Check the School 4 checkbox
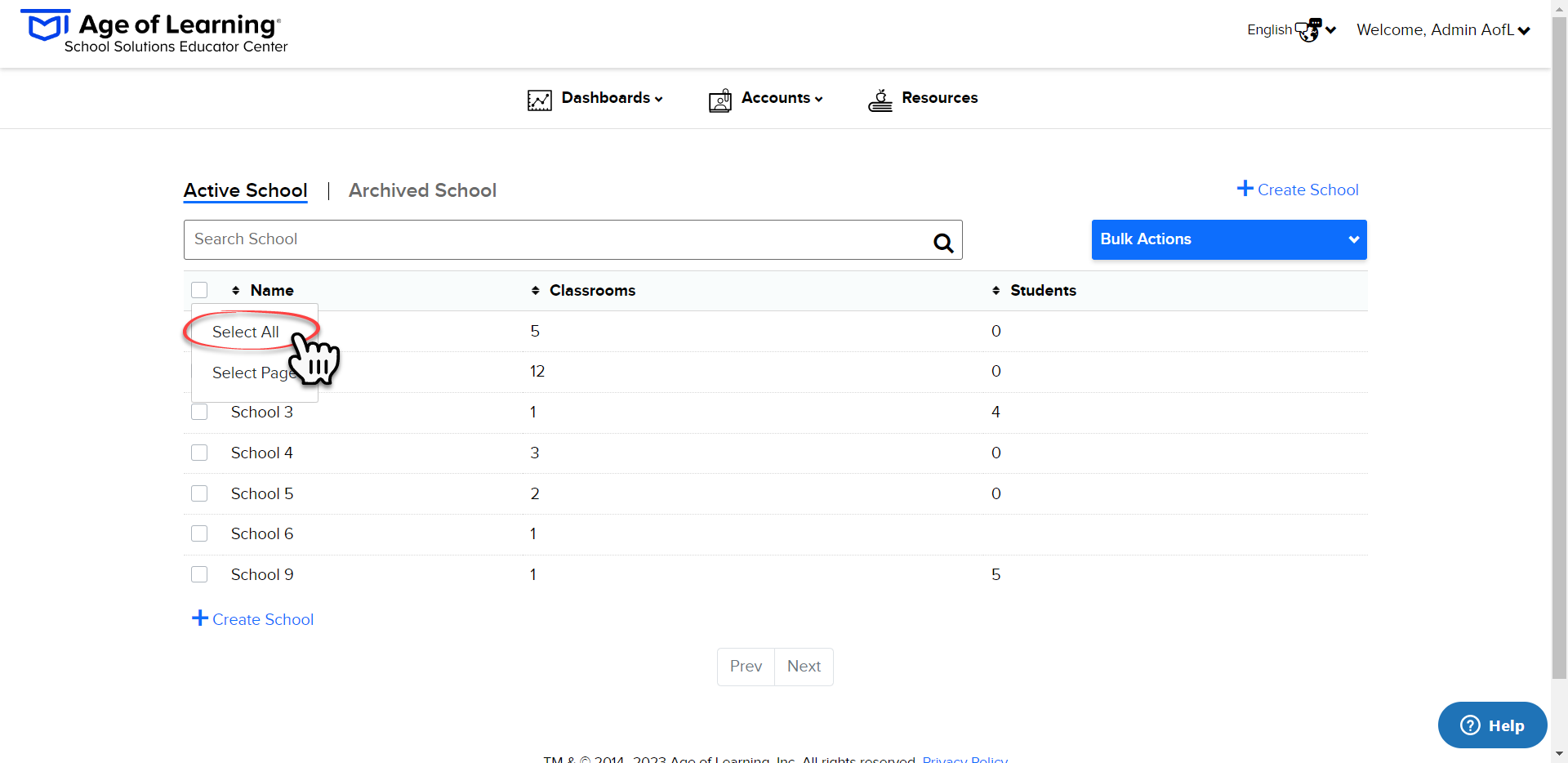This screenshot has width=1568, height=763. point(199,453)
